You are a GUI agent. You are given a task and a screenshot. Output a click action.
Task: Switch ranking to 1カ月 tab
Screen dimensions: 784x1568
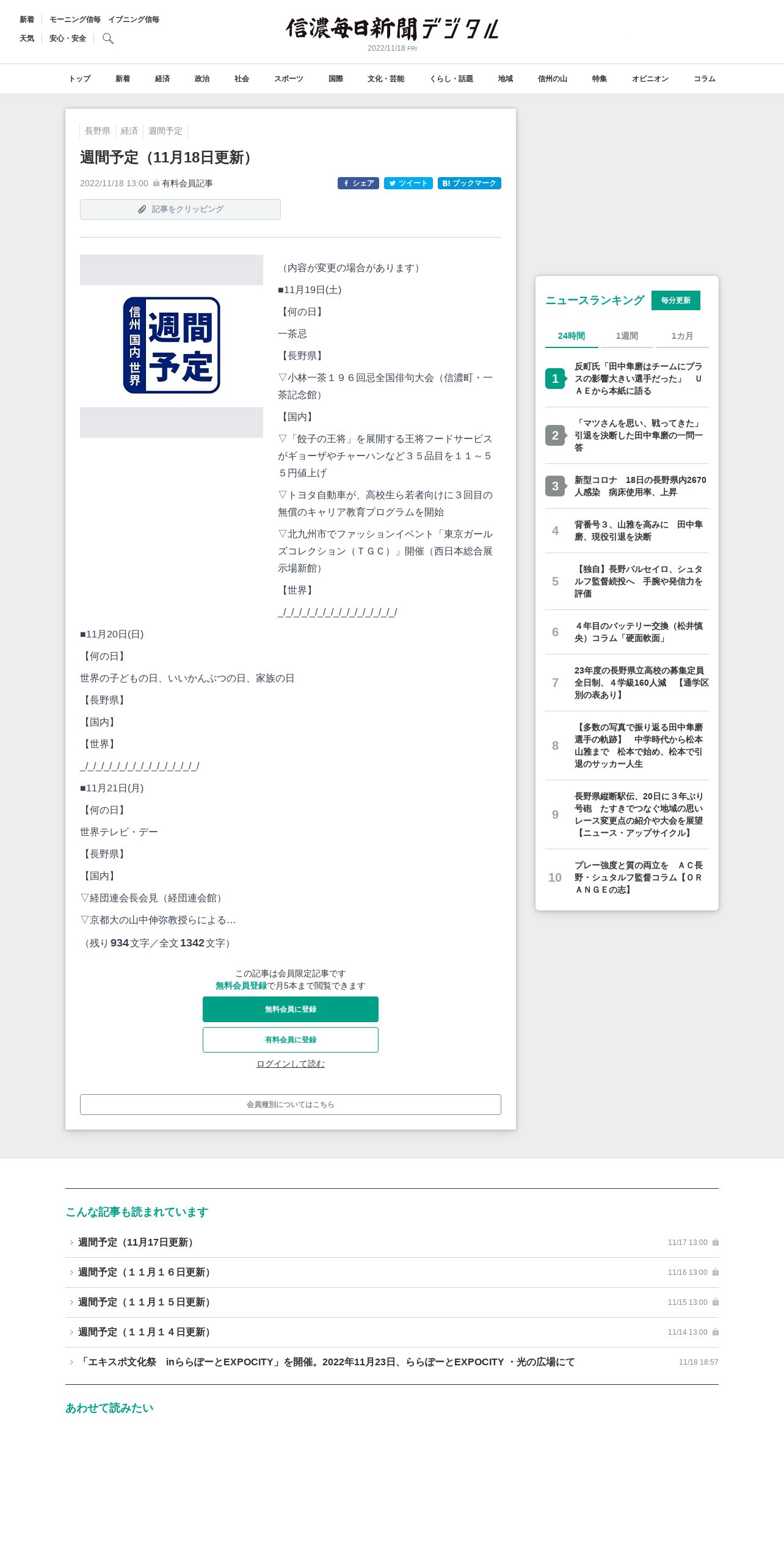[682, 336]
